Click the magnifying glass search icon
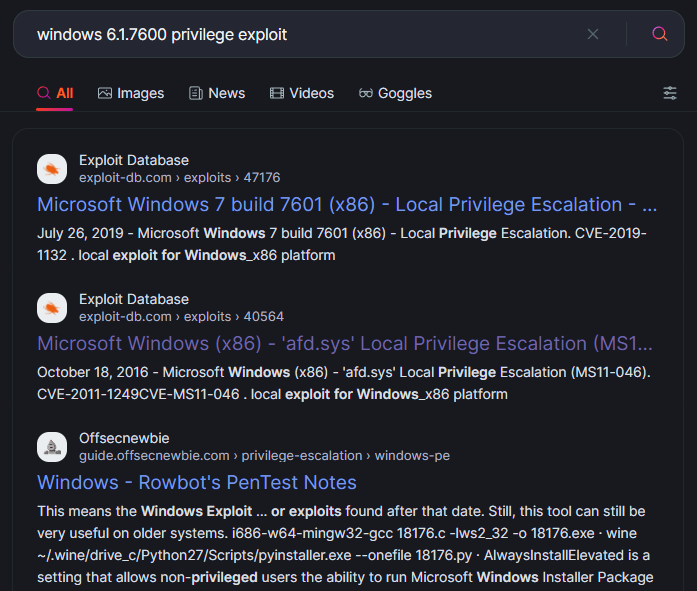Image resolution: width=697 pixels, height=591 pixels. click(659, 34)
